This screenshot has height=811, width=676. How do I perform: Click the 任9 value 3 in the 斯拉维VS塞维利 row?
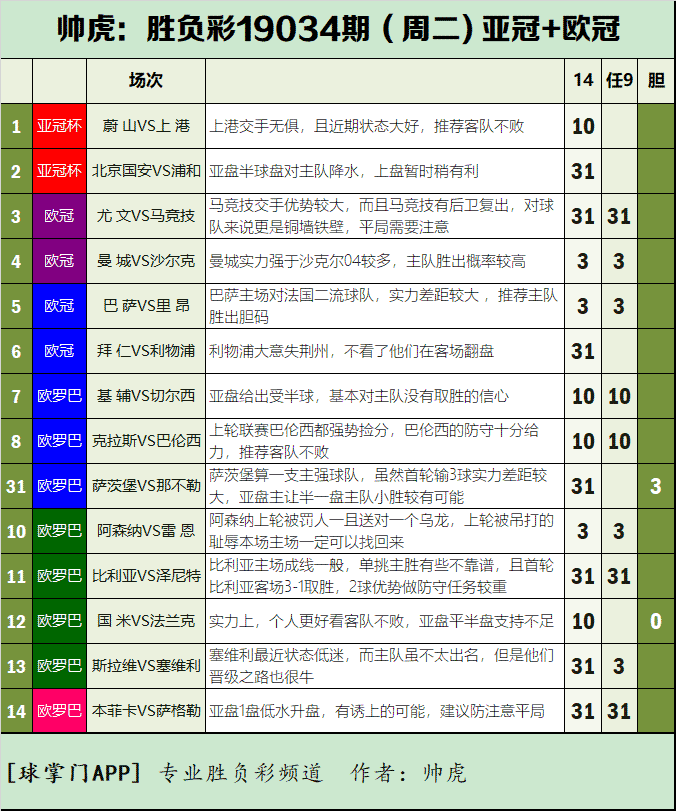(619, 666)
